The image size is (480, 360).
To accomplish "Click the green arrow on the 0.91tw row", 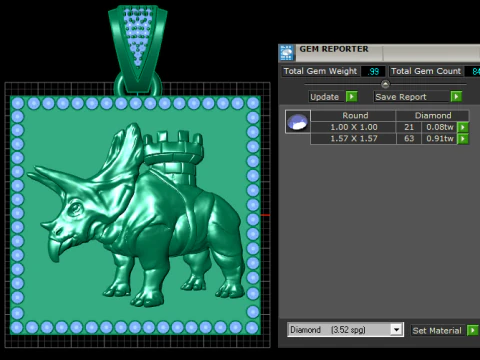I will pyautogui.click(x=463, y=138).
